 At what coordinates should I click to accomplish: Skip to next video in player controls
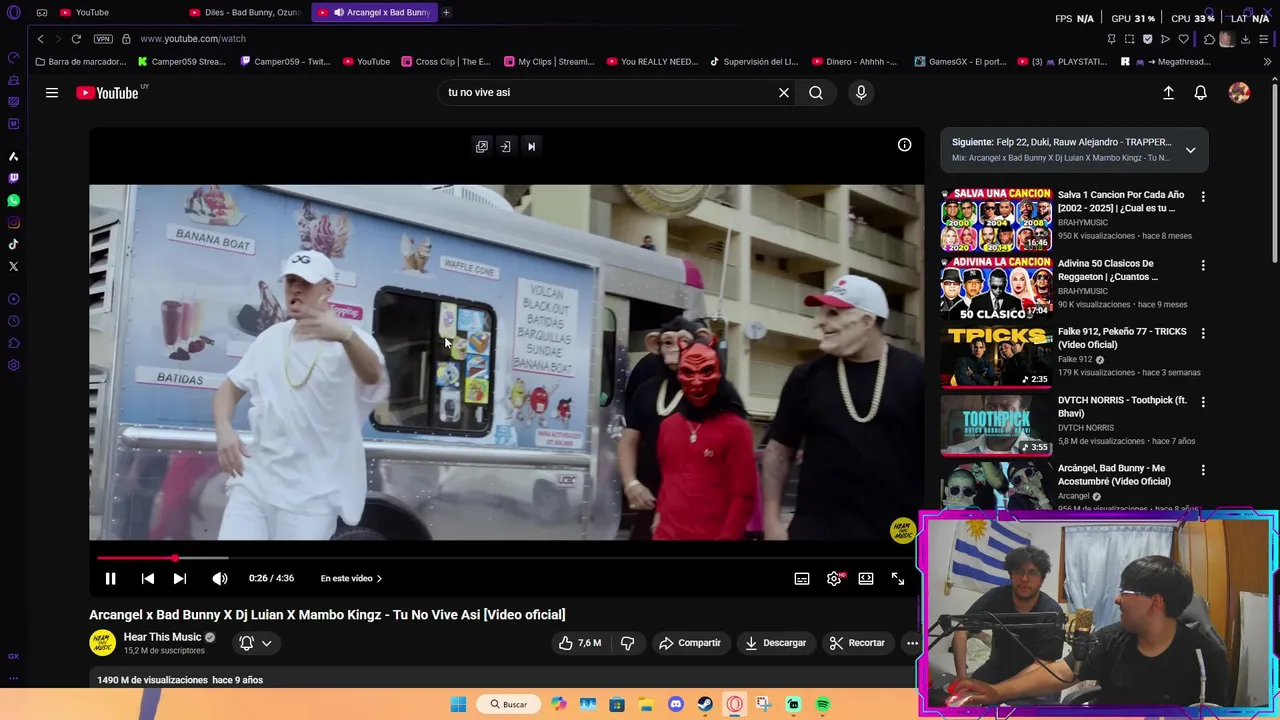pos(179,578)
